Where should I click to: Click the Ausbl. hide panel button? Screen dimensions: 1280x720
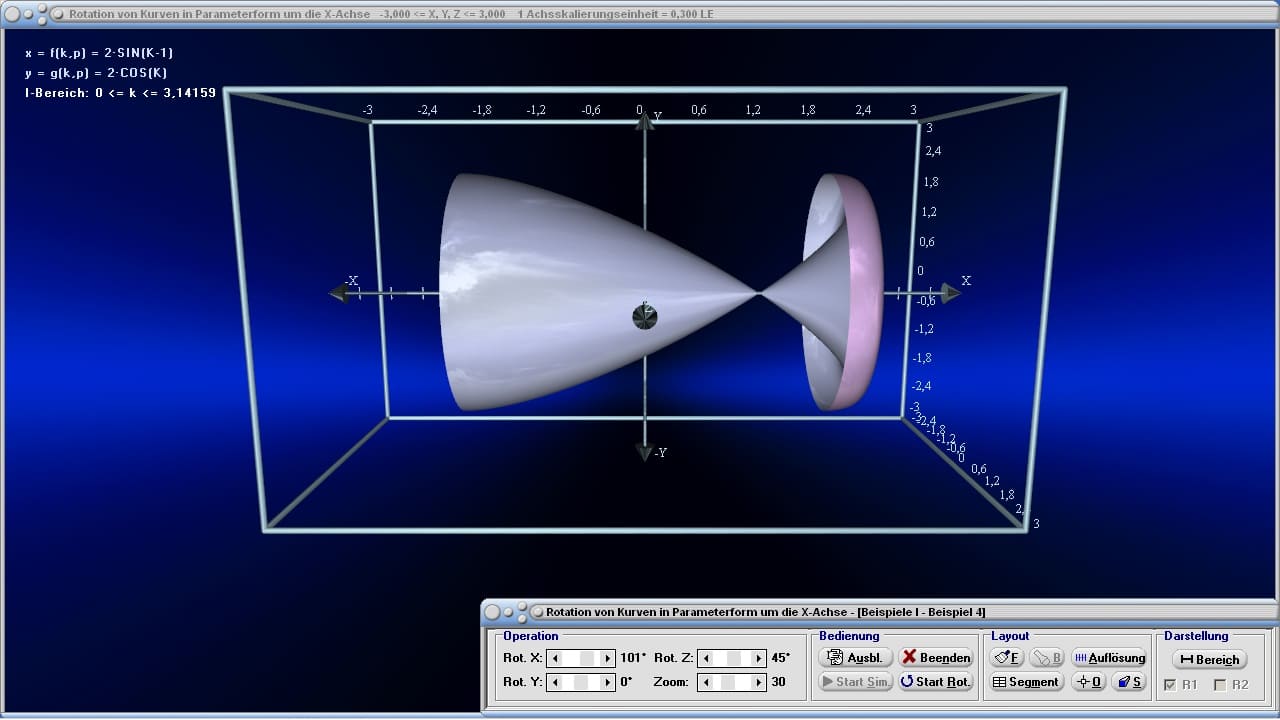tap(855, 657)
